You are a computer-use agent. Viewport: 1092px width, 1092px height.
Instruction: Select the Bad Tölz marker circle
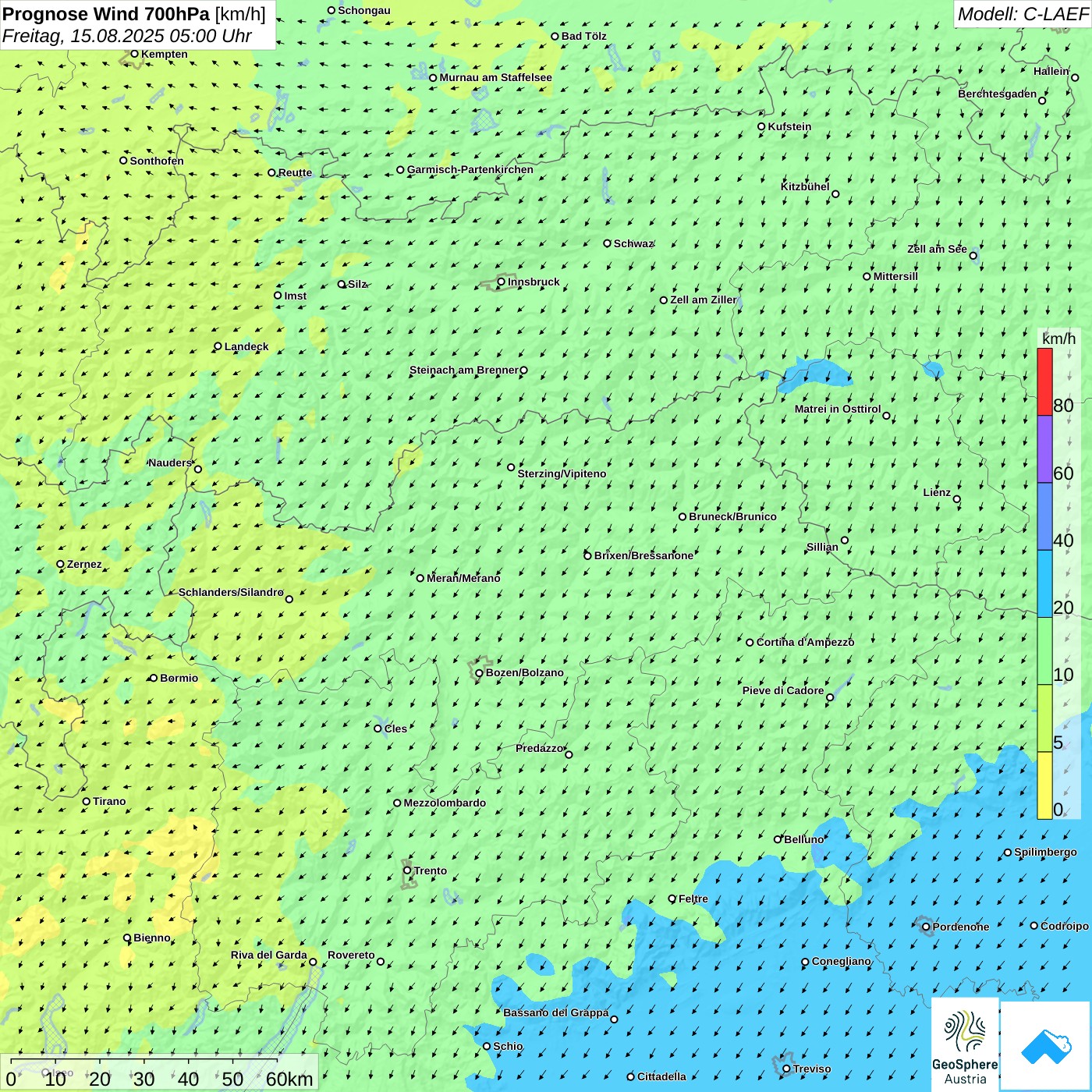tap(555, 36)
